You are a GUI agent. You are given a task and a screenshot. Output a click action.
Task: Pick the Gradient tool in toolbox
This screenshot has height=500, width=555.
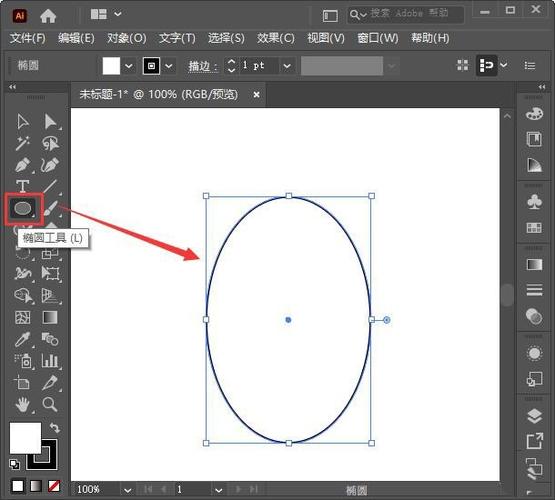(50, 317)
